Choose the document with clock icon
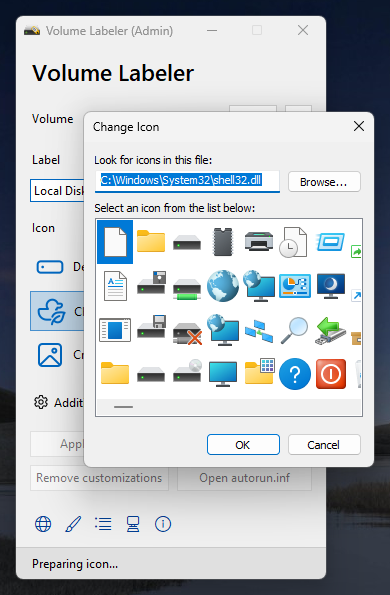390x595 pixels. (293, 242)
